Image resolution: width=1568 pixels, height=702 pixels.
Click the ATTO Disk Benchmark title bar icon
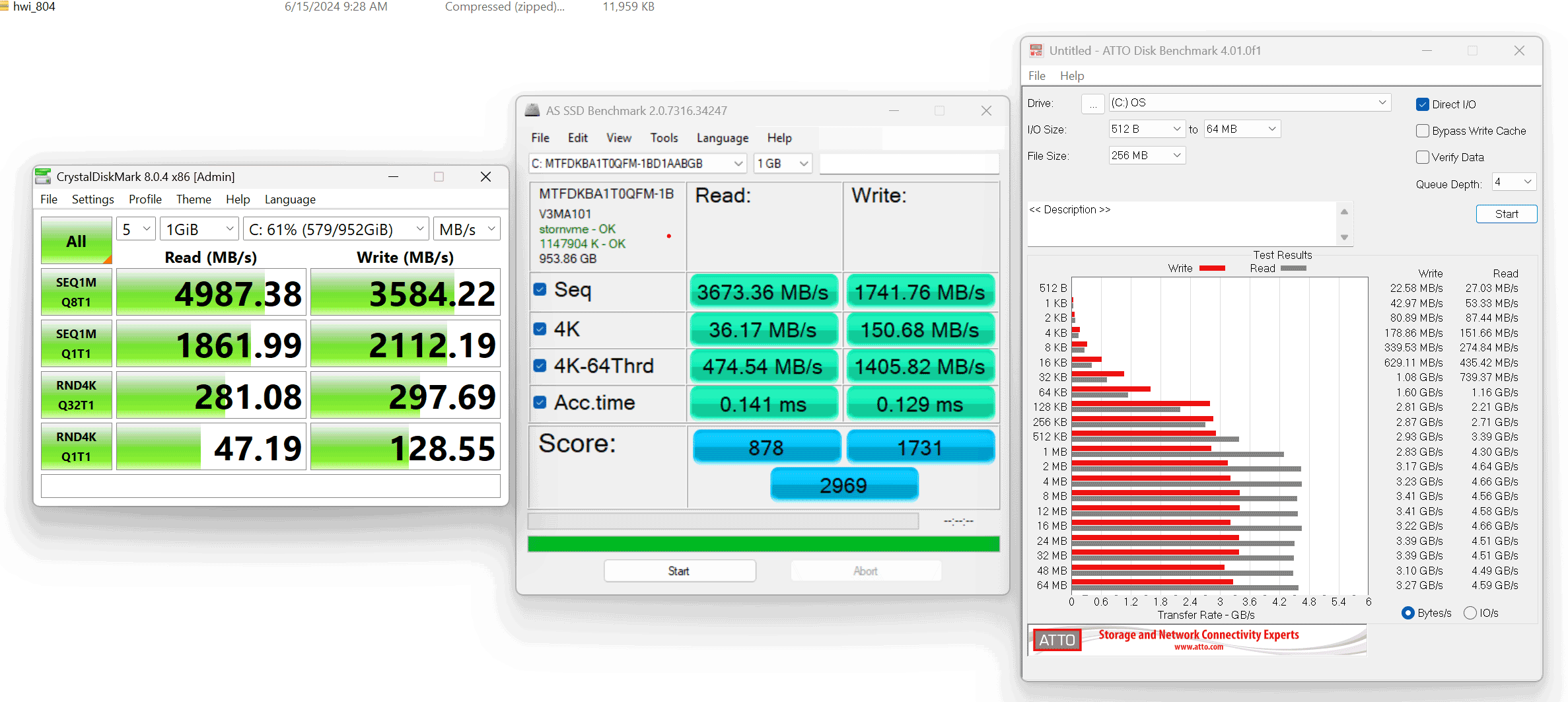click(x=1036, y=51)
